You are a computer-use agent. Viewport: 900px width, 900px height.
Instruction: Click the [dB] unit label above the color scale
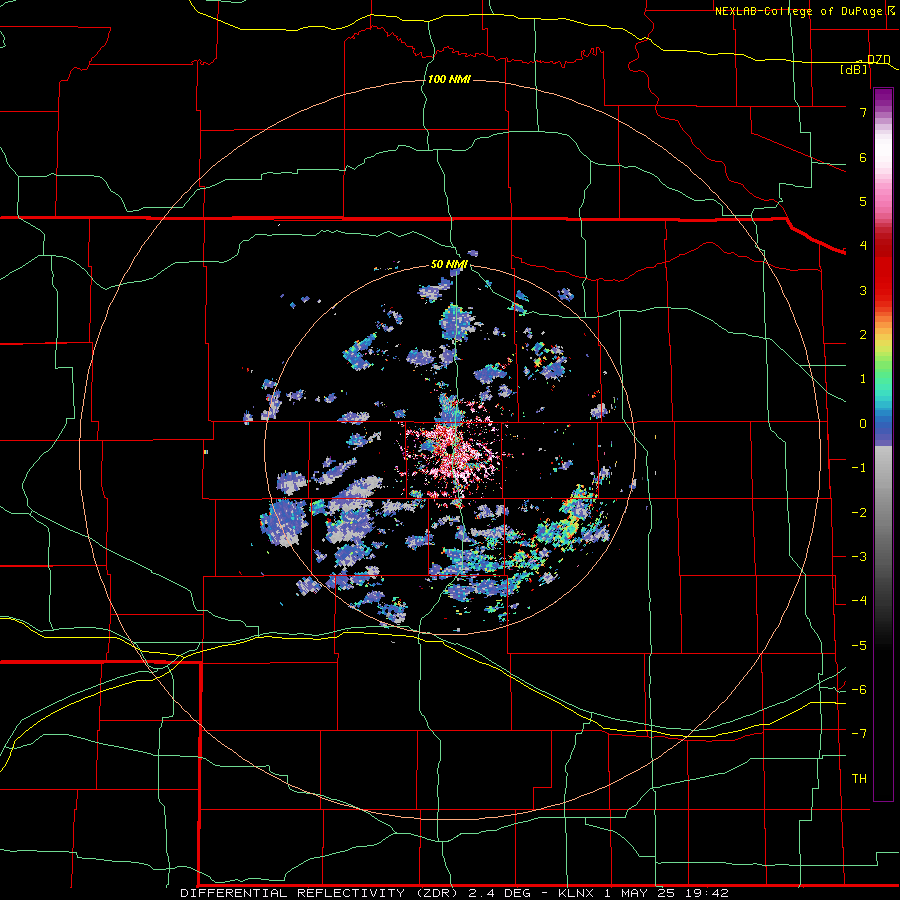click(x=854, y=69)
